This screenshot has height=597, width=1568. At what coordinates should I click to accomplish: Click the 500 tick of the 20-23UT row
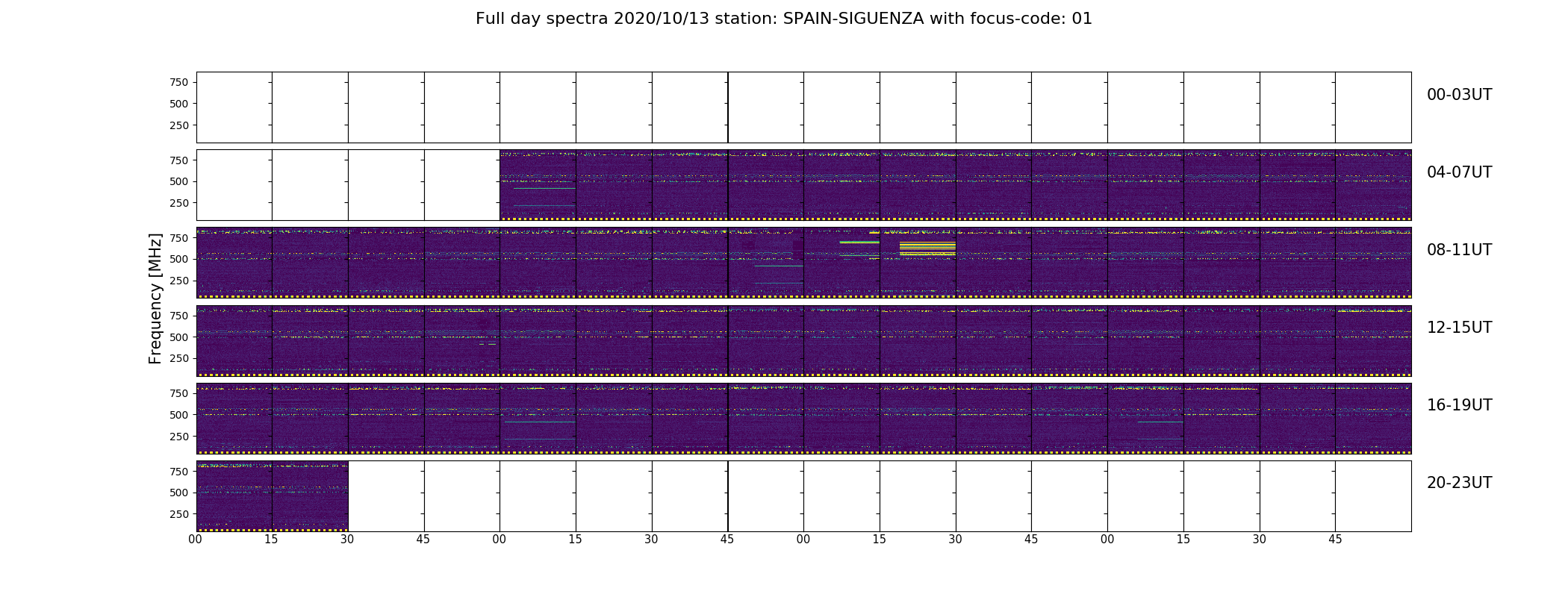pyautogui.click(x=179, y=493)
